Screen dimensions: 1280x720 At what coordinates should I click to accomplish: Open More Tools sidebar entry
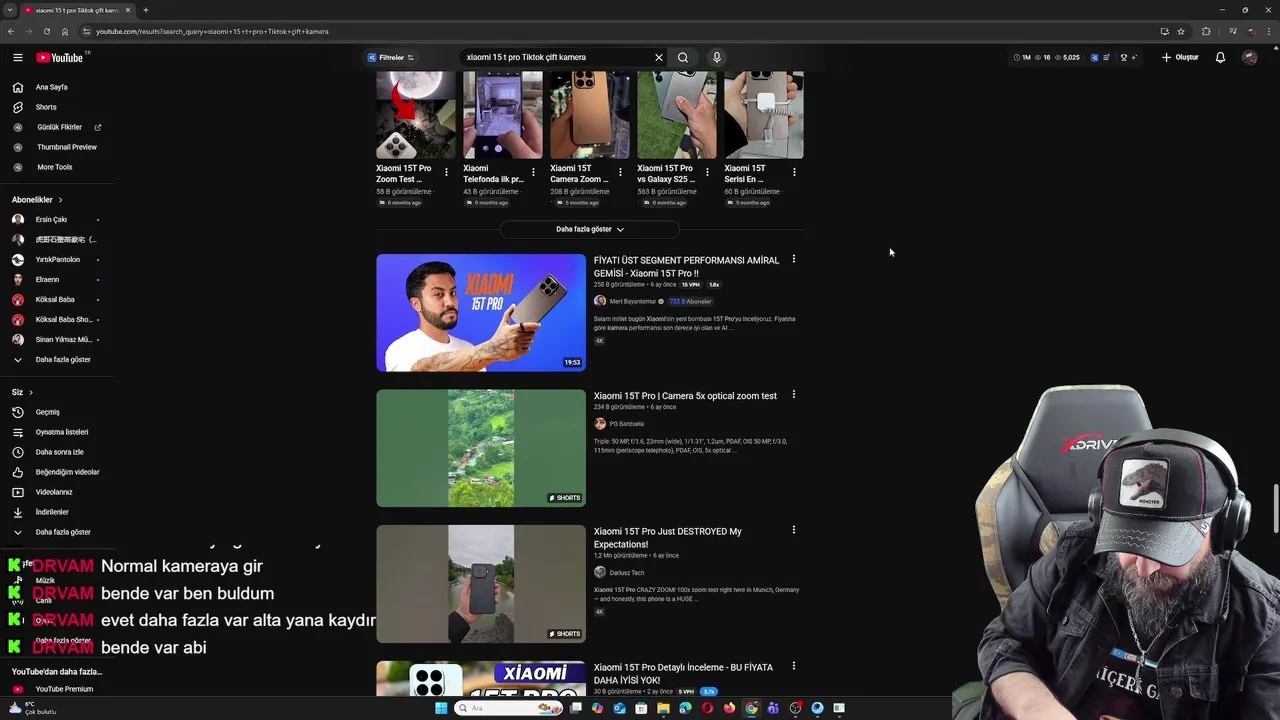pyautogui.click(x=54, y=167)
